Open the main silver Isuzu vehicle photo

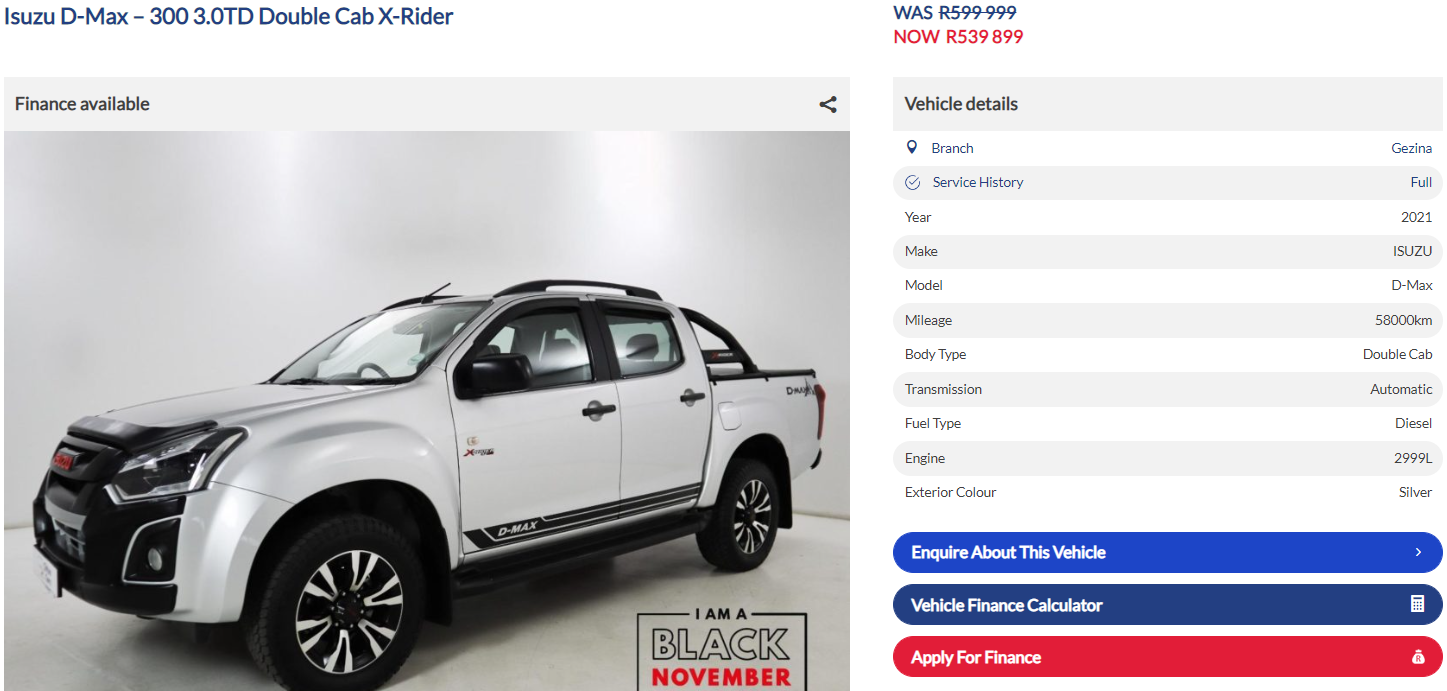pos(427,411)
